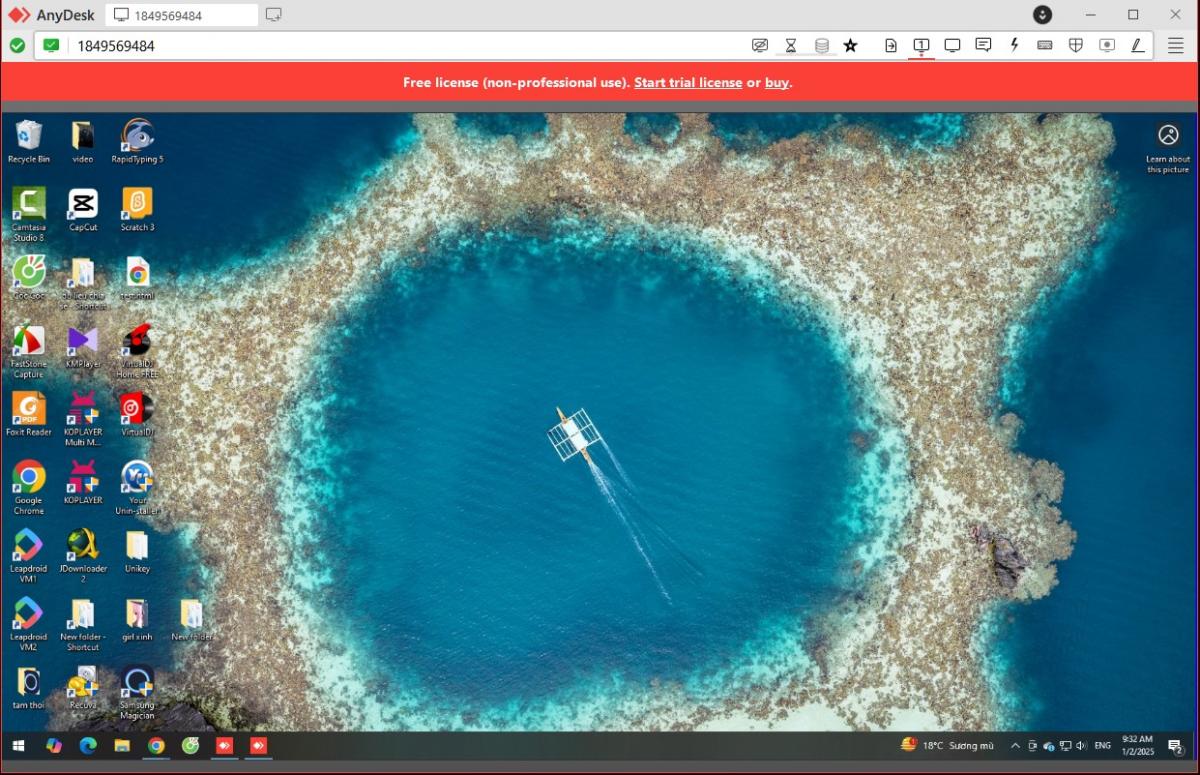Expand the hidden system tray icons chevron
1200x775 pixels.
pos(1015,746)
